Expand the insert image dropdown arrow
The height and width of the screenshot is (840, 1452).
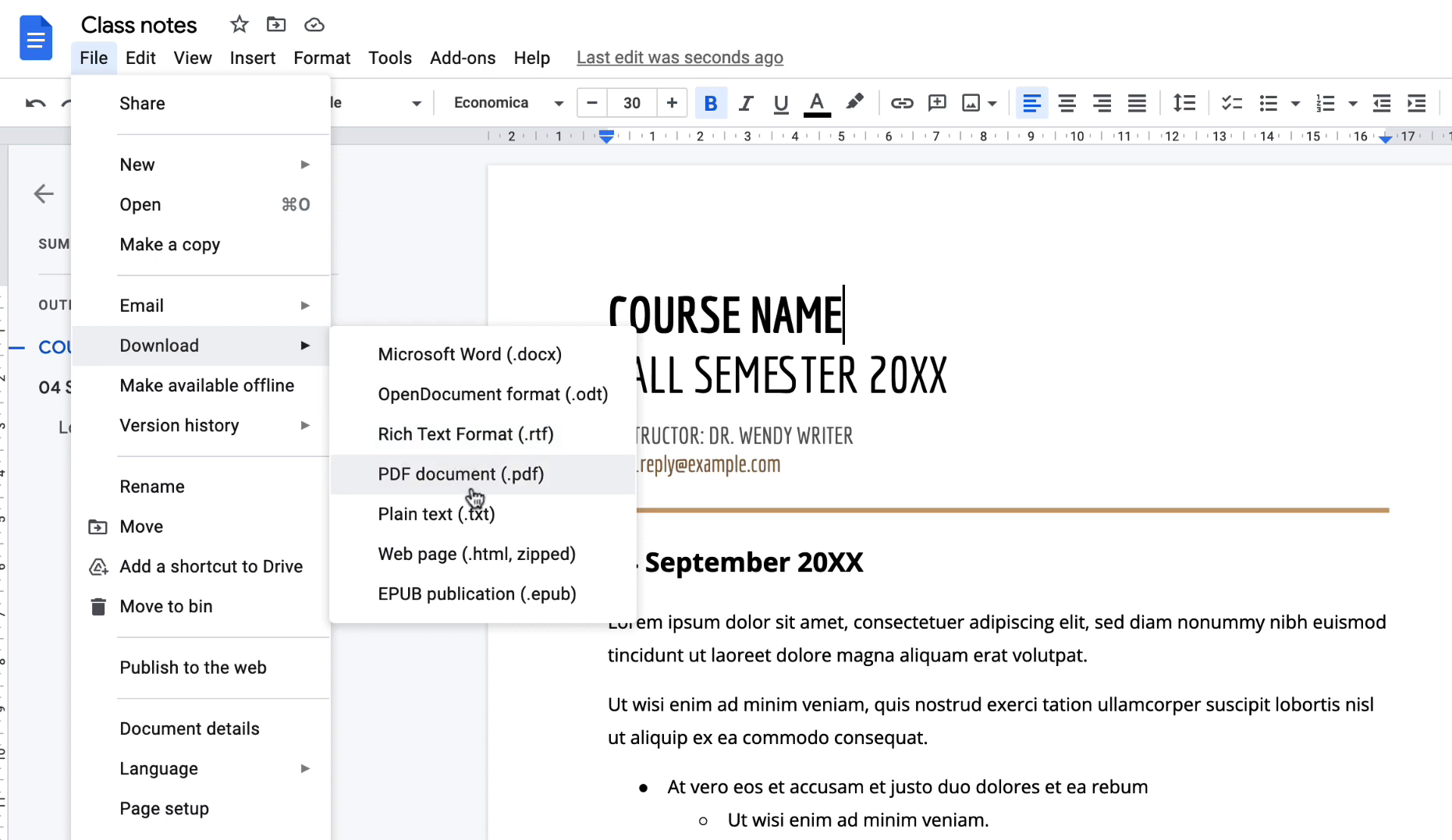[992, 103]
